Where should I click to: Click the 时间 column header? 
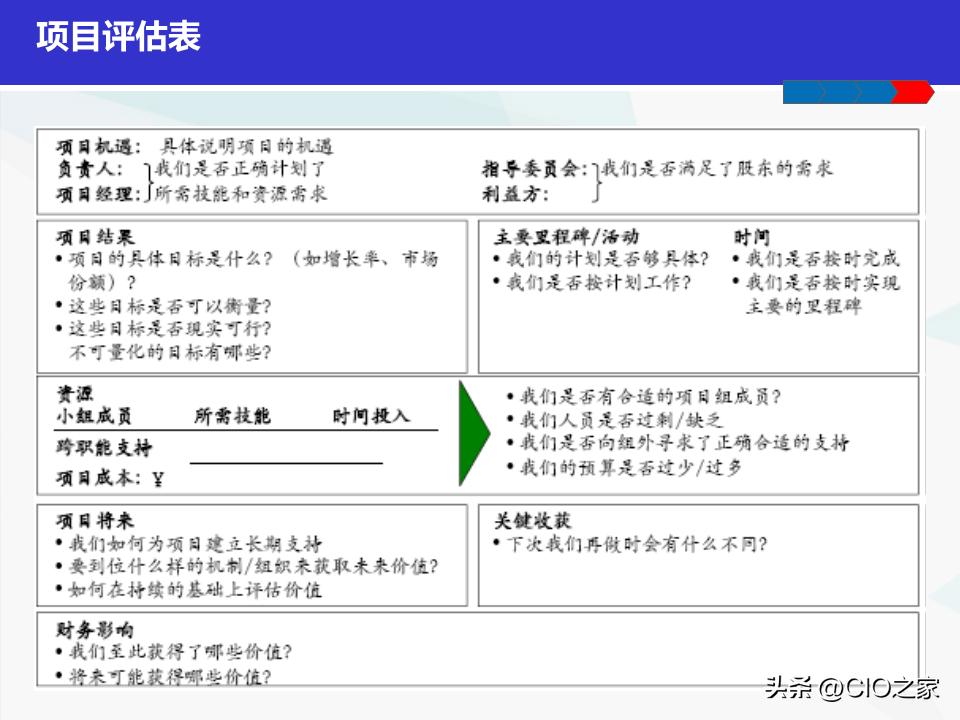[752, 235]
